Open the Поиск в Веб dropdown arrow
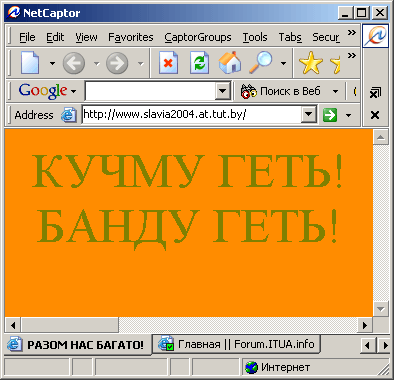Viewport: 394px width, 380px height. [x=335, y=91]
